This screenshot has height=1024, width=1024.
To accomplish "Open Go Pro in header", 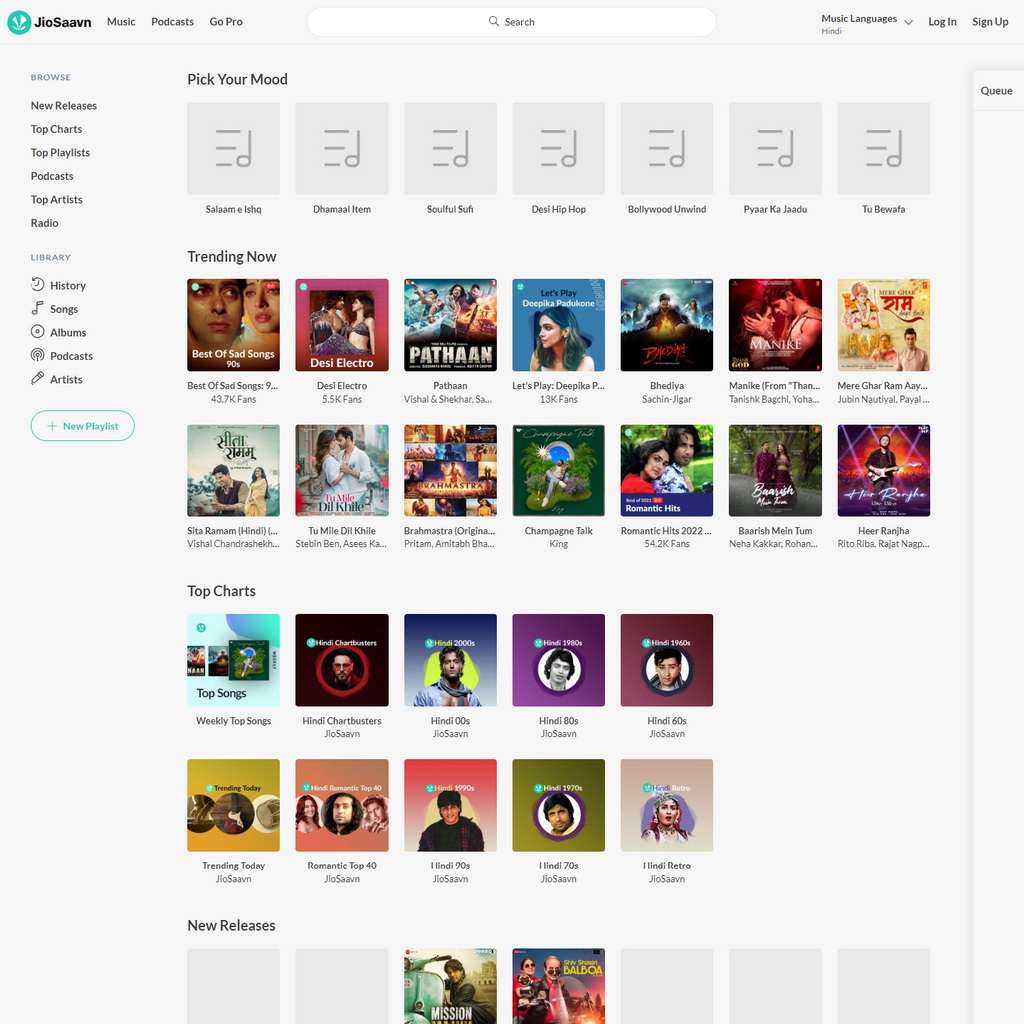I will coord(226,22).
